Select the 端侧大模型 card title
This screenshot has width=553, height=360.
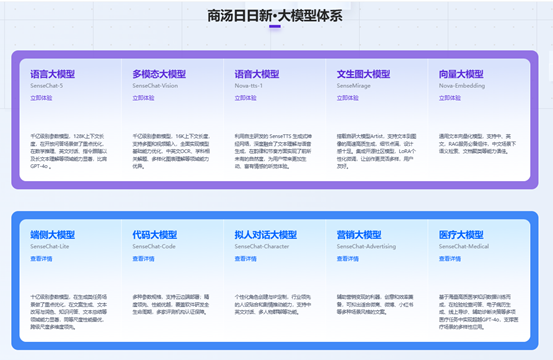click(x=53, y=235)
